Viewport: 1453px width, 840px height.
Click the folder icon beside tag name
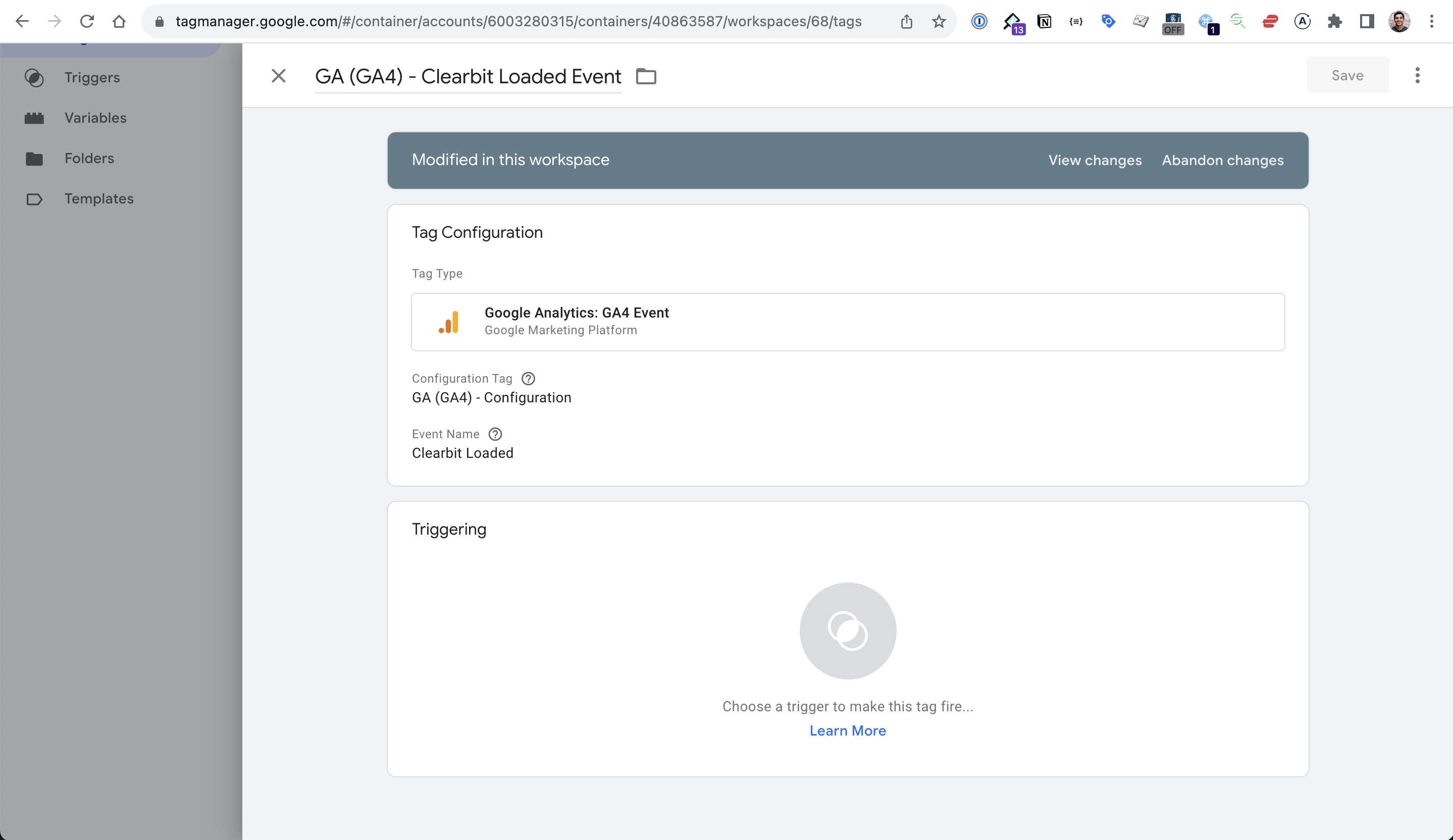point(646,76)
